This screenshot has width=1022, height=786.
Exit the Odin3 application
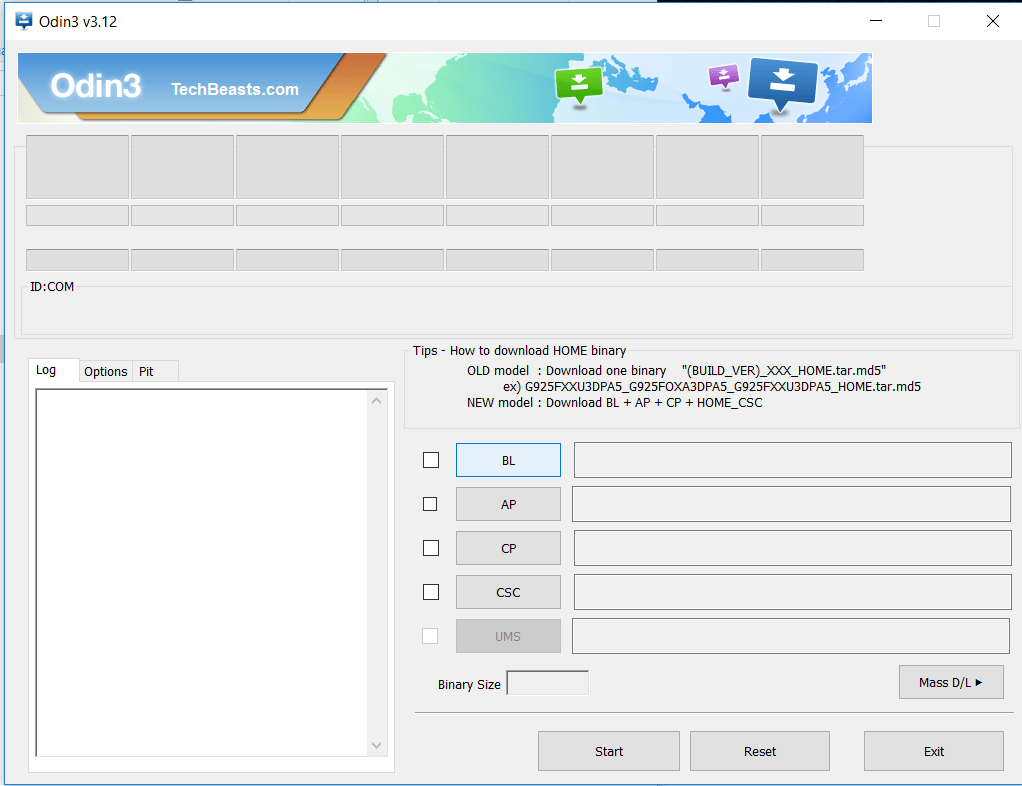point(933,751)
